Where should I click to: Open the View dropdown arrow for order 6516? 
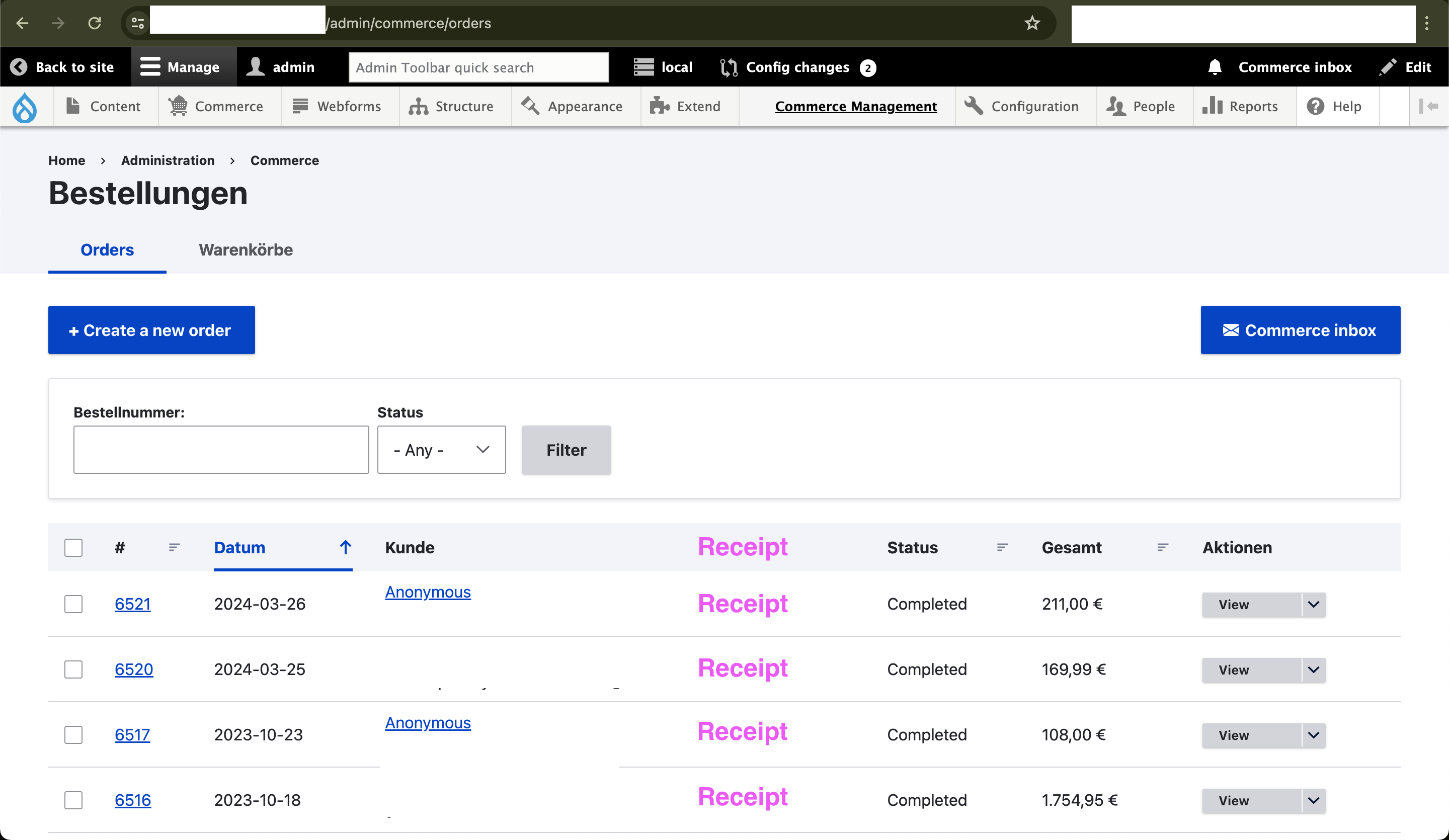pyautogui.click(x=1313, y=800)
